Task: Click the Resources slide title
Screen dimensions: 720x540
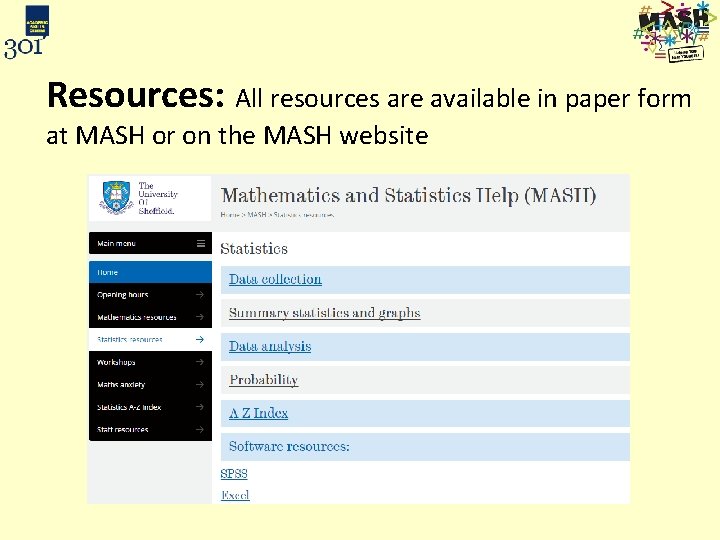Action: click(x=135, y=96)
